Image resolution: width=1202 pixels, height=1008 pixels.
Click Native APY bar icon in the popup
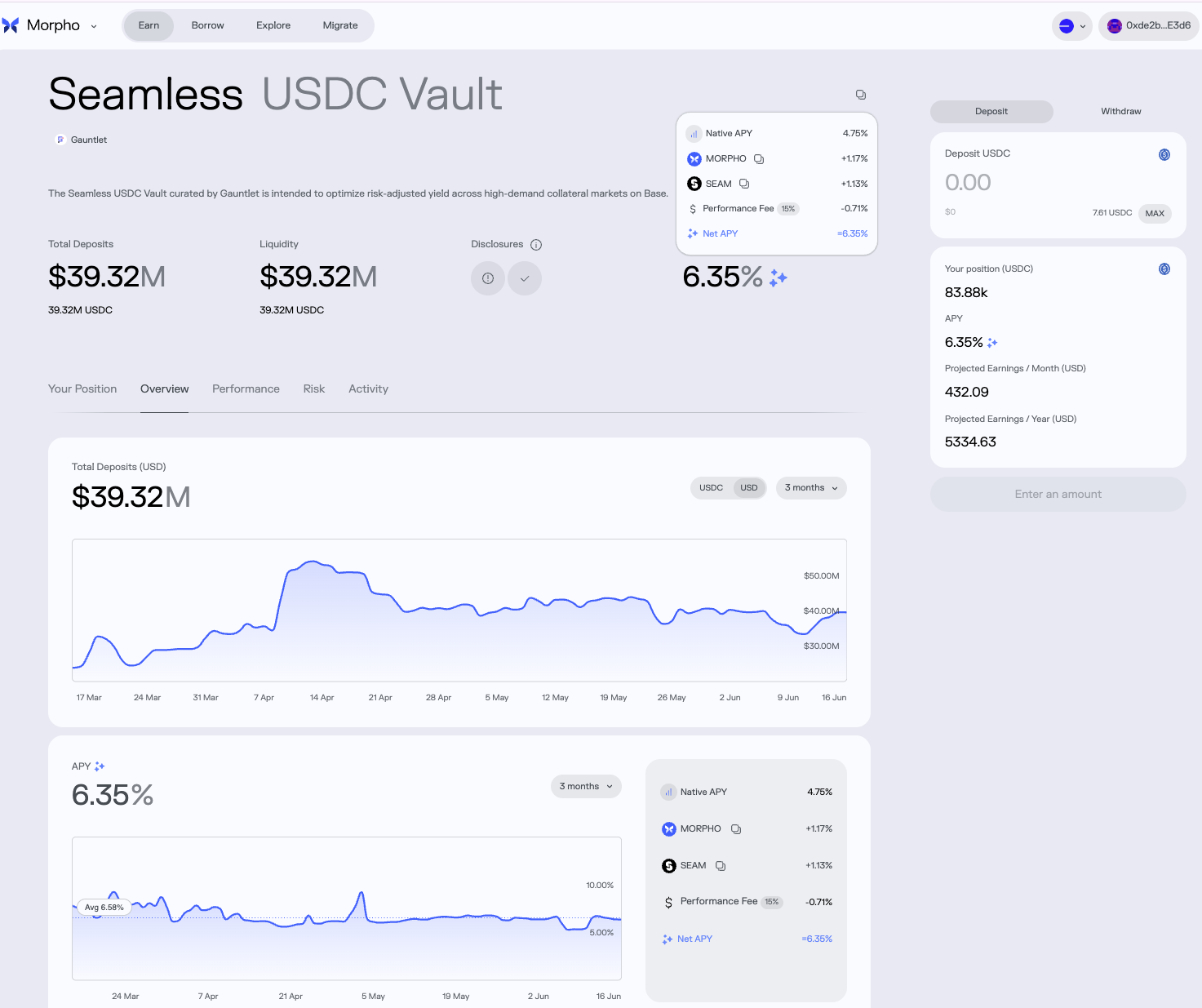tap(694, 133)
